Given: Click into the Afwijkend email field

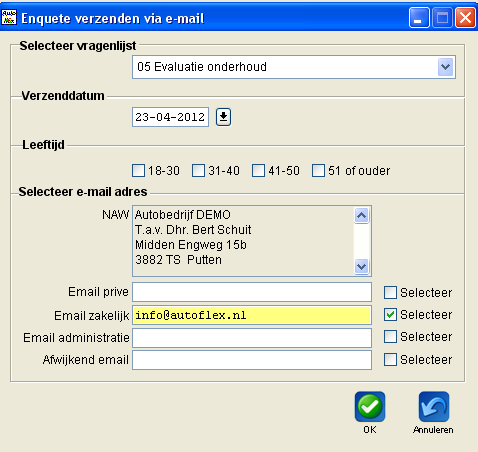Looking at the screenshot, I should [252, 360].
